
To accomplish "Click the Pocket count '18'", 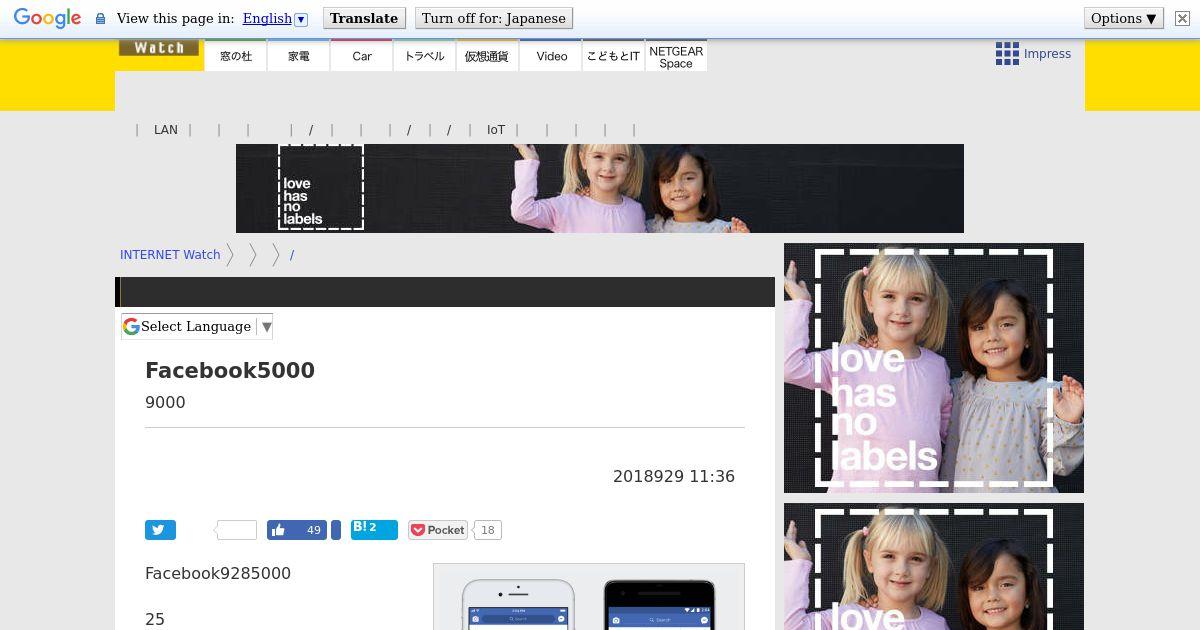I will point(488,530).
